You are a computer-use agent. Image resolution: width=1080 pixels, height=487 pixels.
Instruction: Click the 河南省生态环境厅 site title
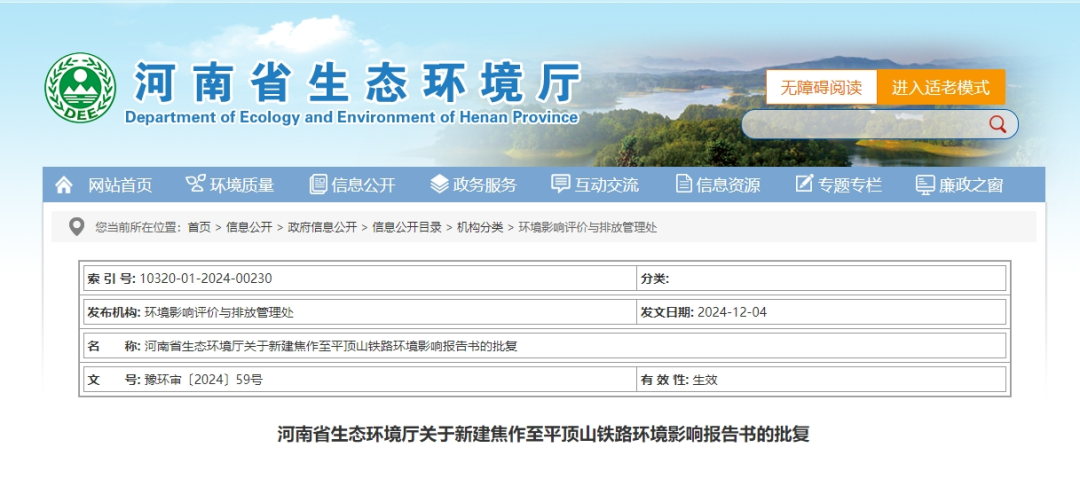pos(357,83)
